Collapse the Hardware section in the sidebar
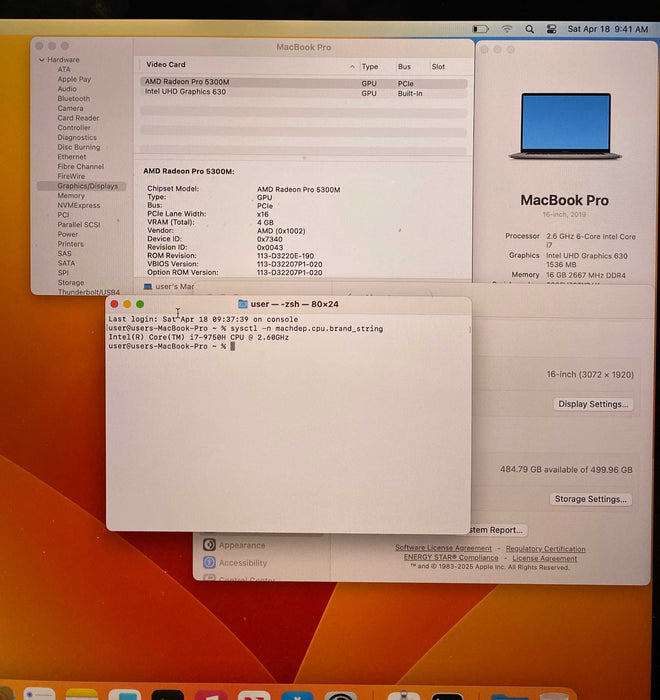 click(42, 60)
